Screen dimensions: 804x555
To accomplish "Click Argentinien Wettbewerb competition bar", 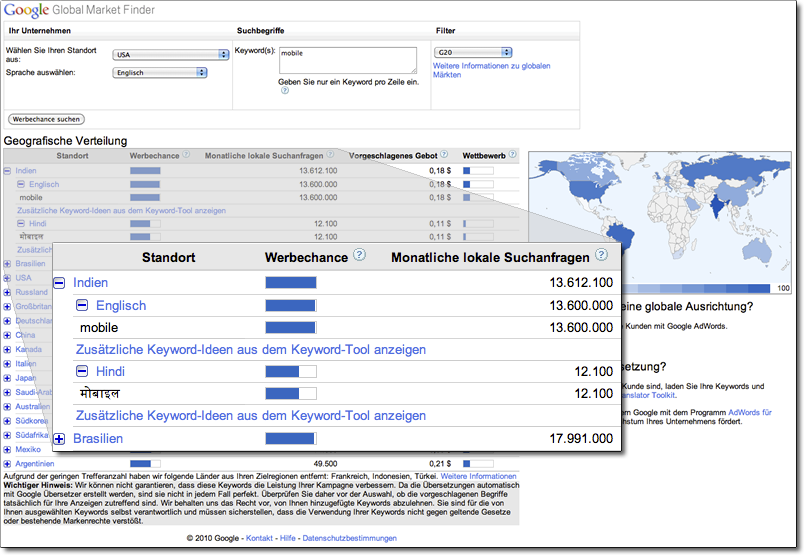I will [478, 464].
